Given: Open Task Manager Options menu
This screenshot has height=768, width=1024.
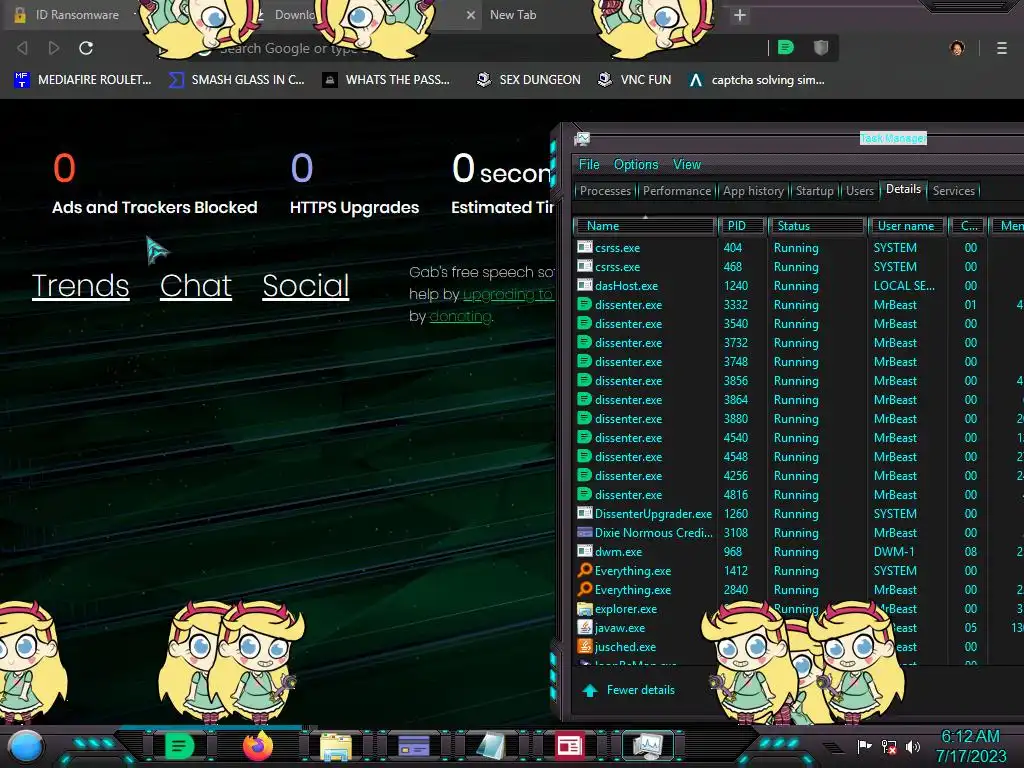Looking at the screenshot, I should [636, 165].
